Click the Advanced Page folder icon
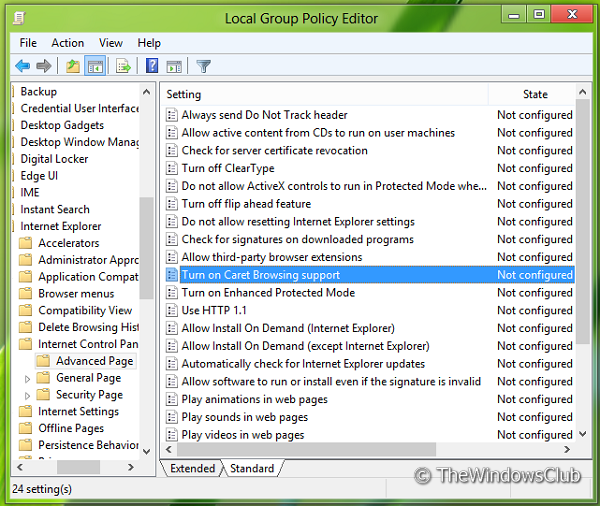The height and width of the screenshot is (506, 600). [x=43, y=361]
